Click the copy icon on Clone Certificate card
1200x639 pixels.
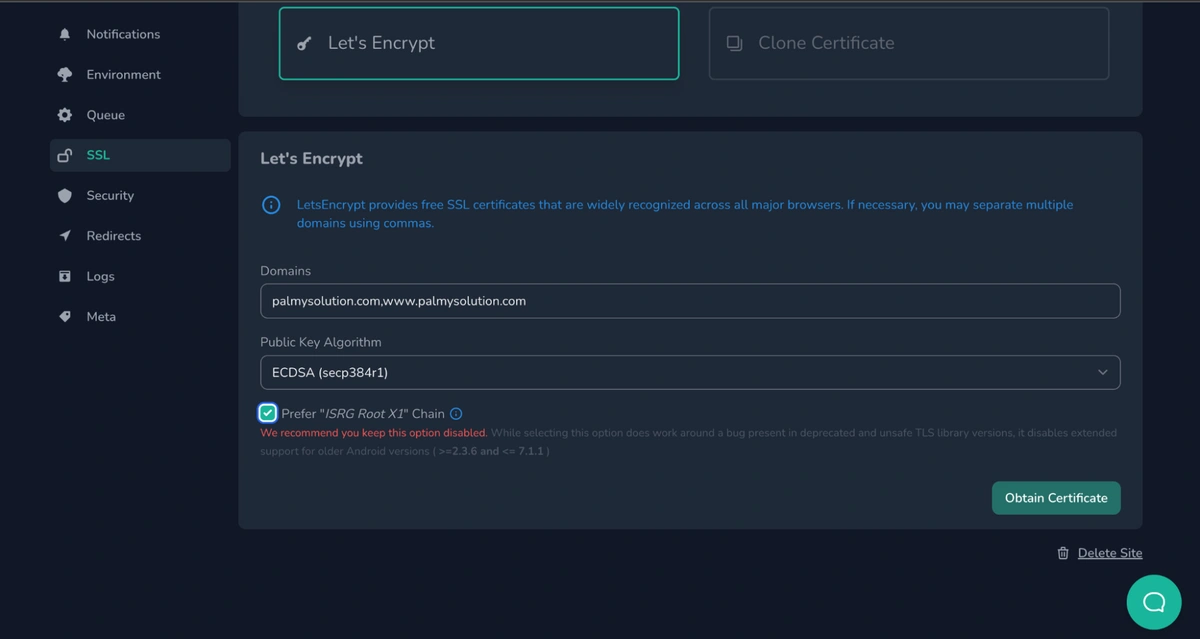click(x=735, y=44)
